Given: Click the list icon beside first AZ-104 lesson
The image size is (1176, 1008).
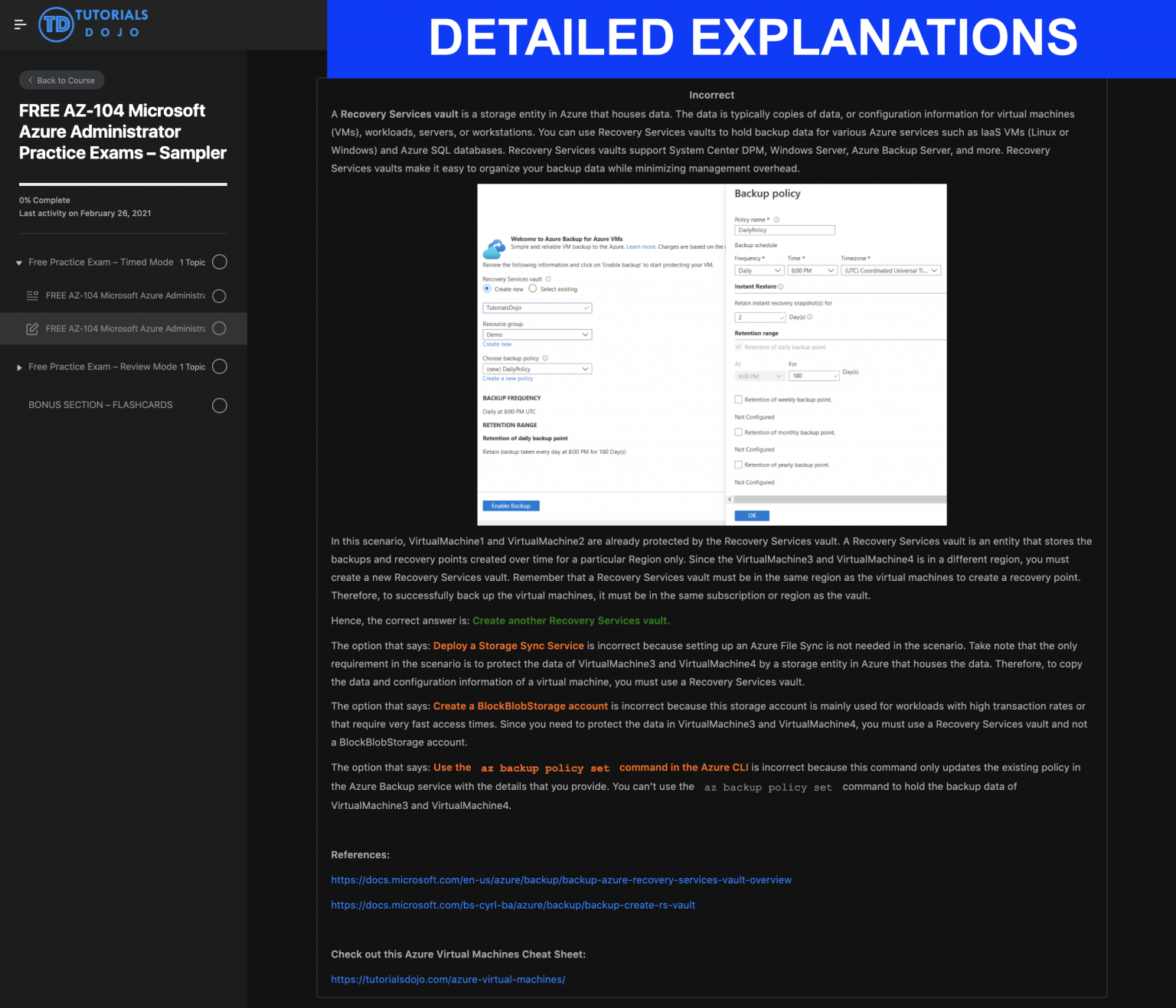Looking at the screenshot, I should [32, 295].
